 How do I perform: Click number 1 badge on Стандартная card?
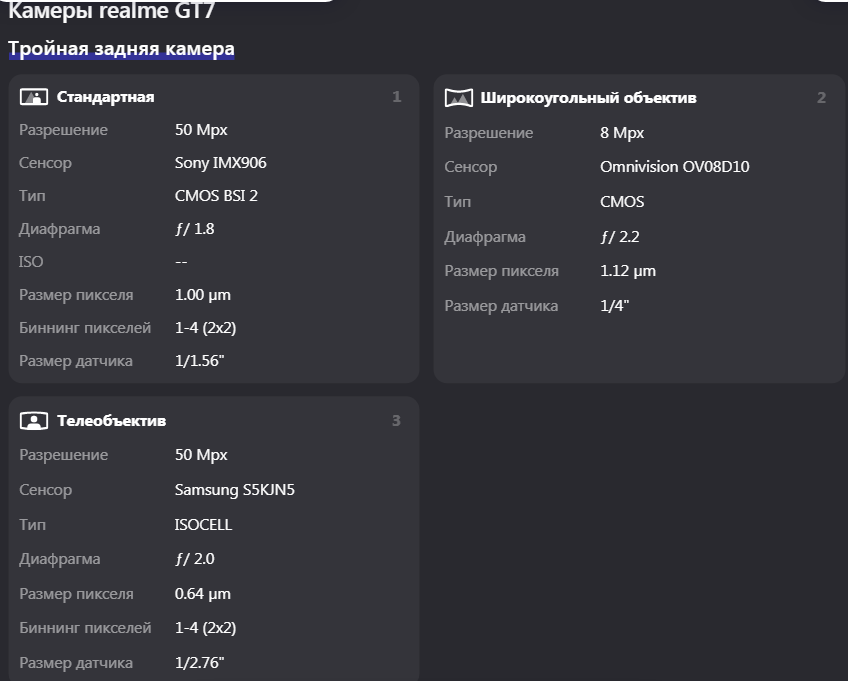(397, 97)
